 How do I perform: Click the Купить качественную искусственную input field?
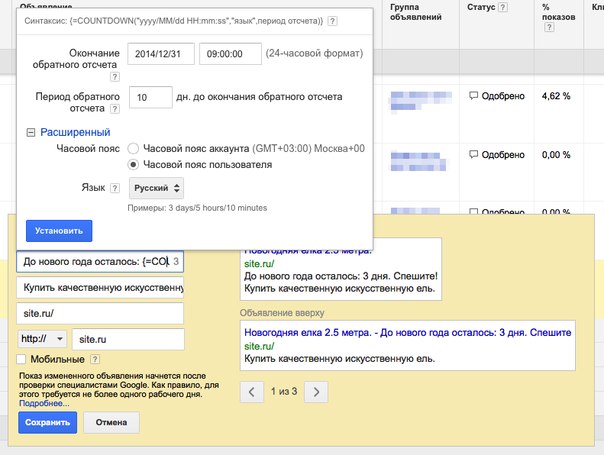click(100, 287)
